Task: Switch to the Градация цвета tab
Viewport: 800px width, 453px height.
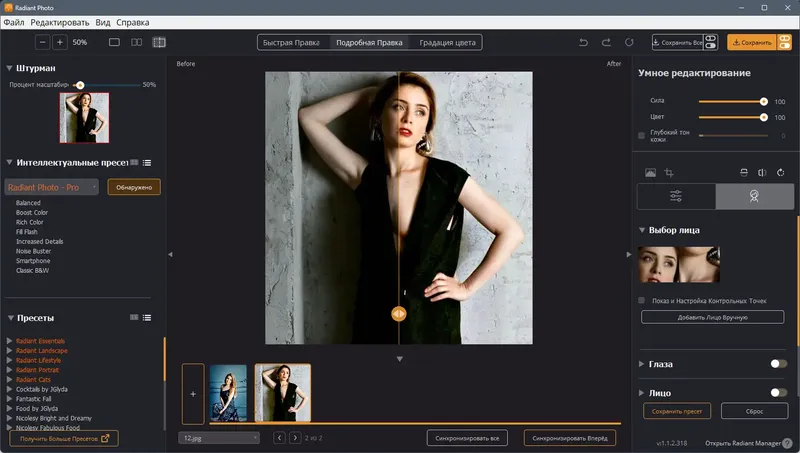Action: (448, 42)
